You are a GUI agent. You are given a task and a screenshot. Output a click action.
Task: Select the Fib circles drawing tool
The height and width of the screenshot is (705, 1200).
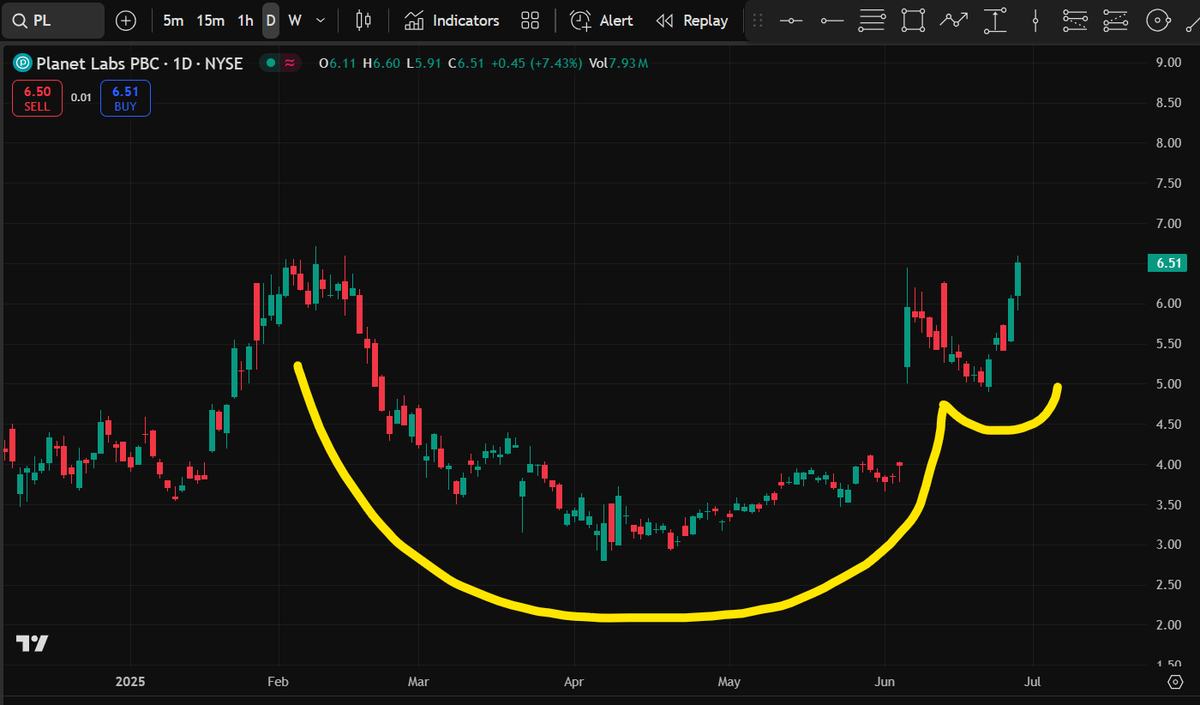coord(1158,20)
